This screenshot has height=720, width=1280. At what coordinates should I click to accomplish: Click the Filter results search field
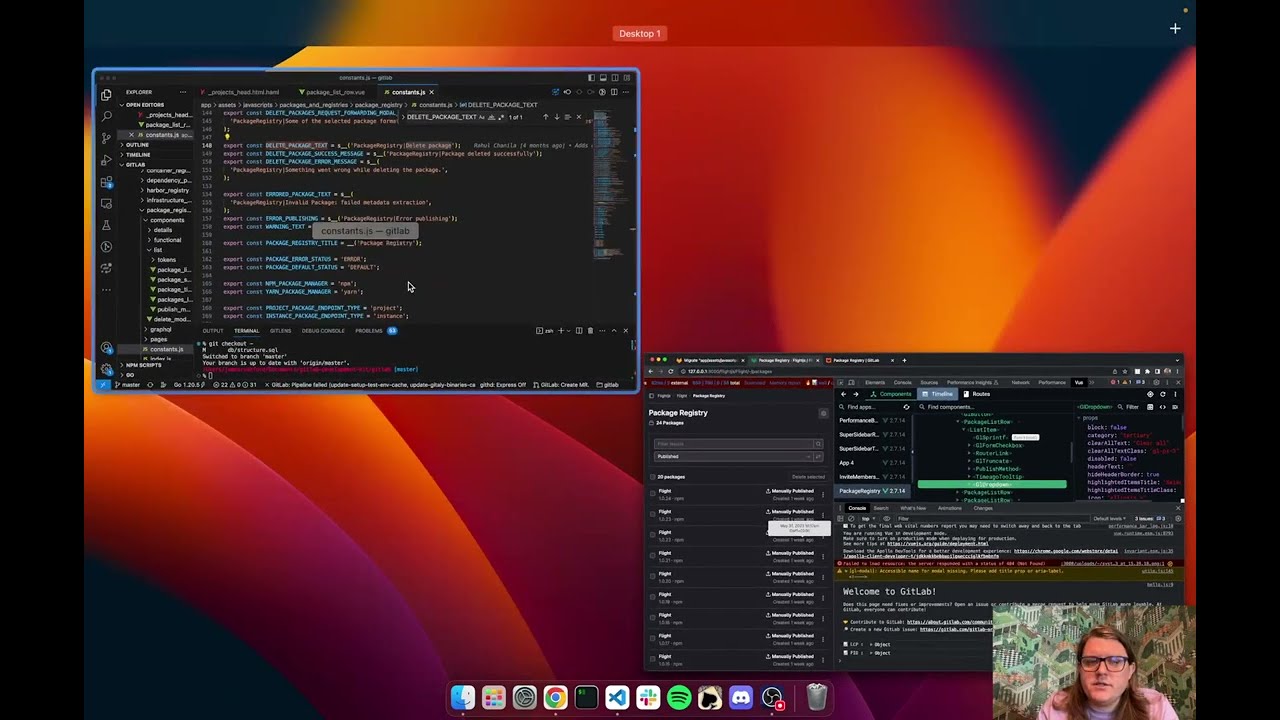733,444
